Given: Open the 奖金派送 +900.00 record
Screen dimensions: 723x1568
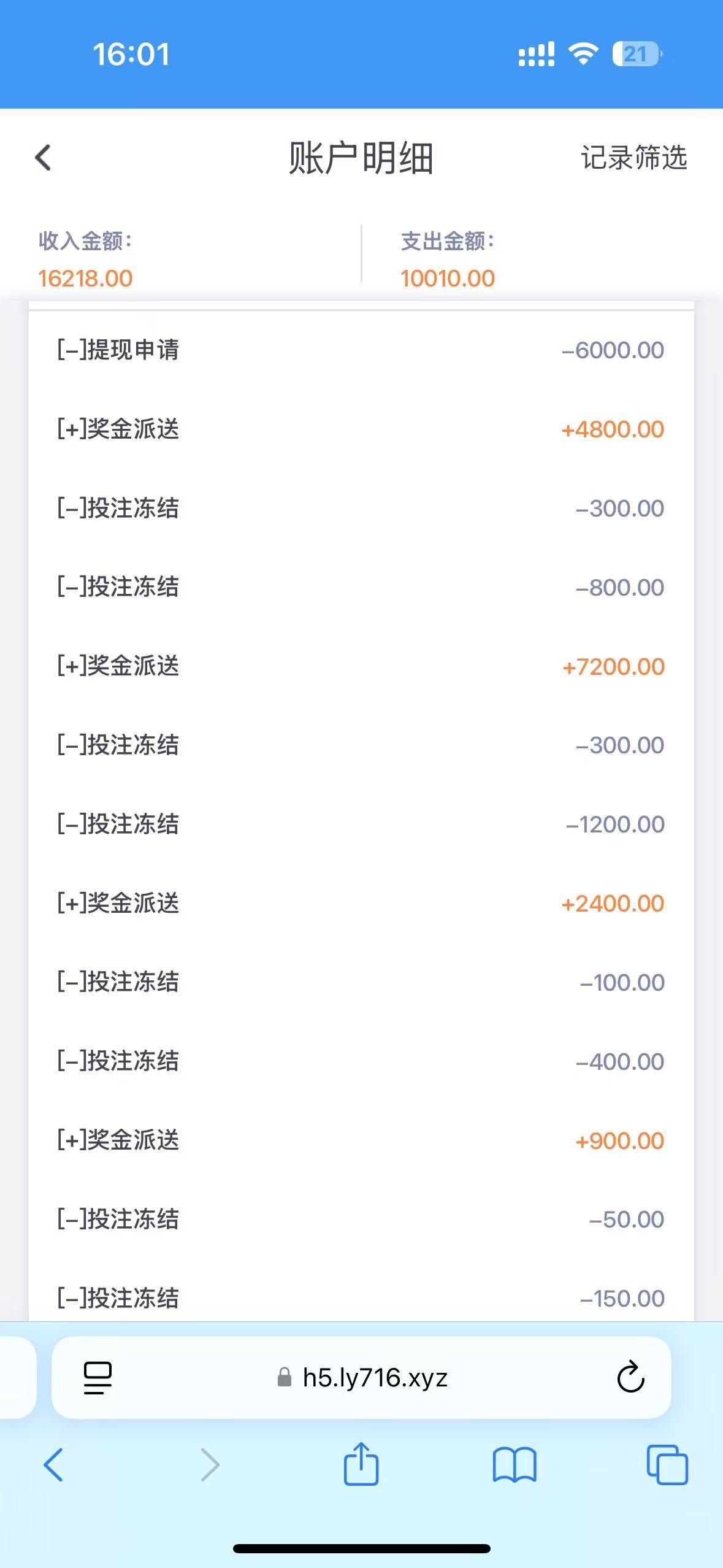Looking at the screenshot, I should point(361,1140).
